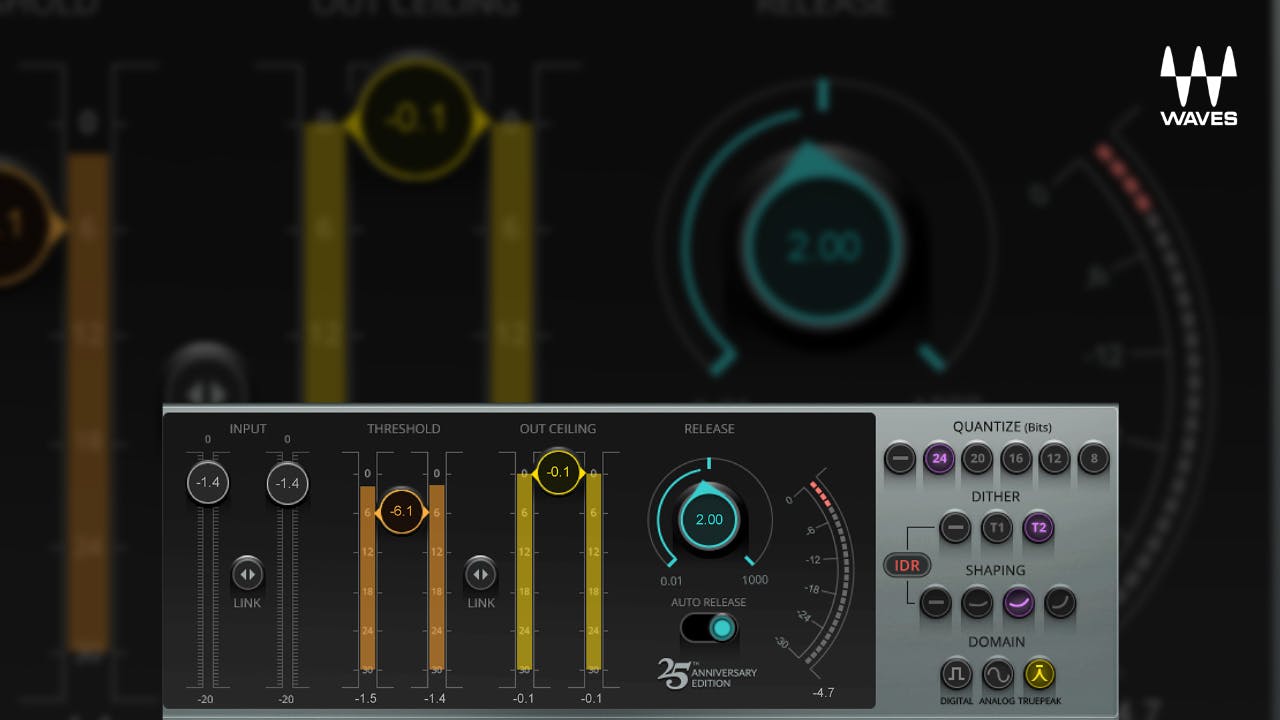Select the flattest Shaping curve icon
The image size is (1280, 720).
point(977,602)
